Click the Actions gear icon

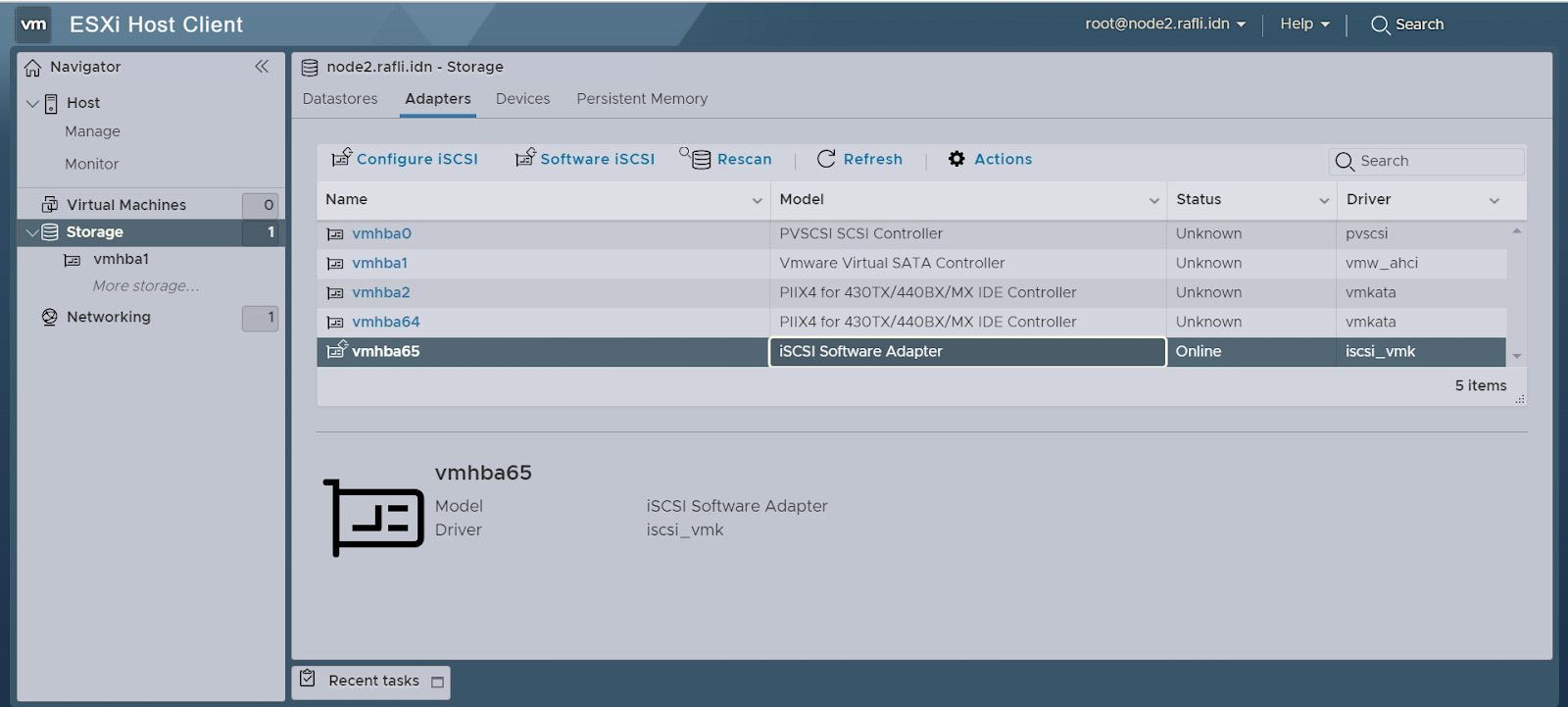956,159
